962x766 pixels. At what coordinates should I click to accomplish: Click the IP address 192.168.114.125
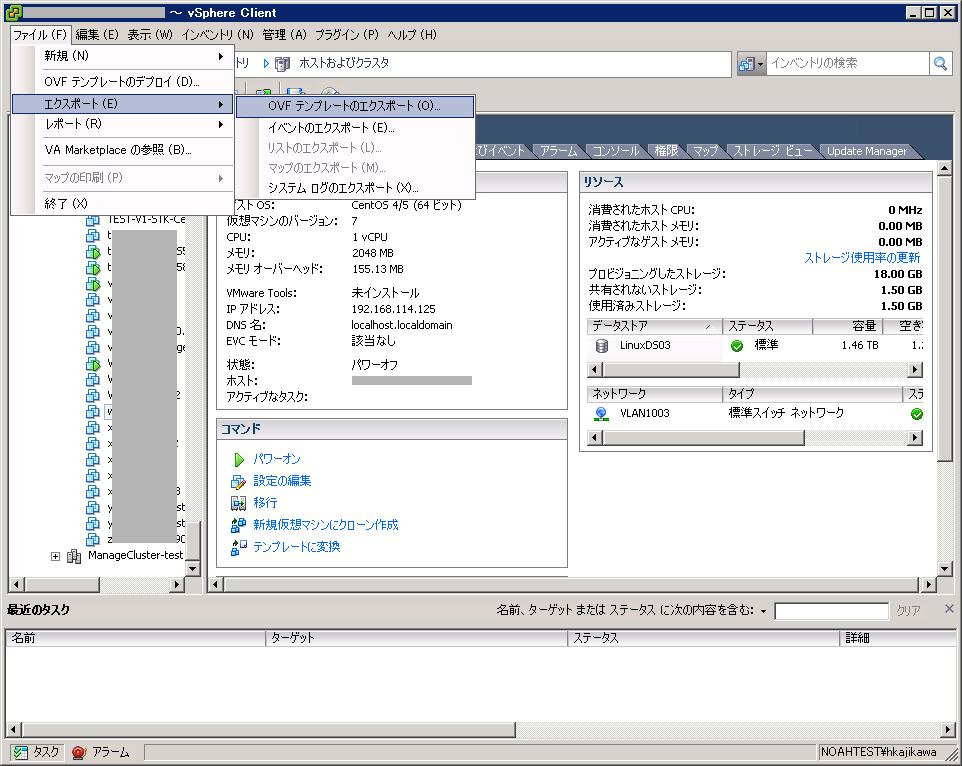coord(393,310)
